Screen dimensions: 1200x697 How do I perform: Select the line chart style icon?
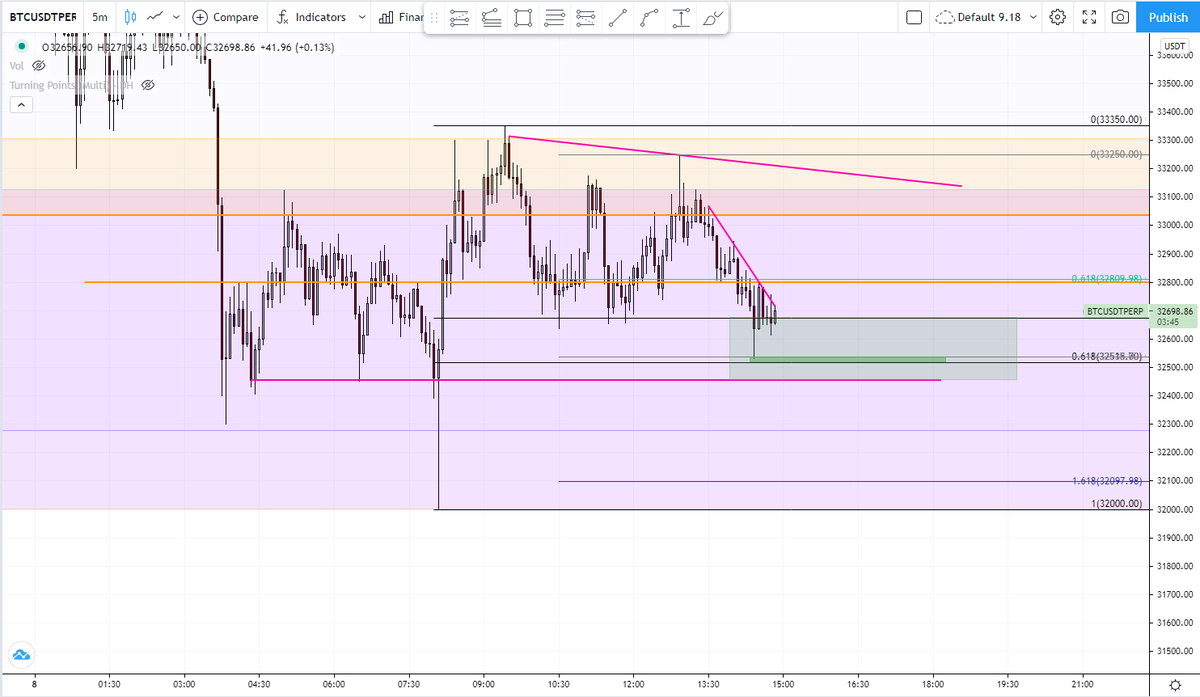pos(154,17)
